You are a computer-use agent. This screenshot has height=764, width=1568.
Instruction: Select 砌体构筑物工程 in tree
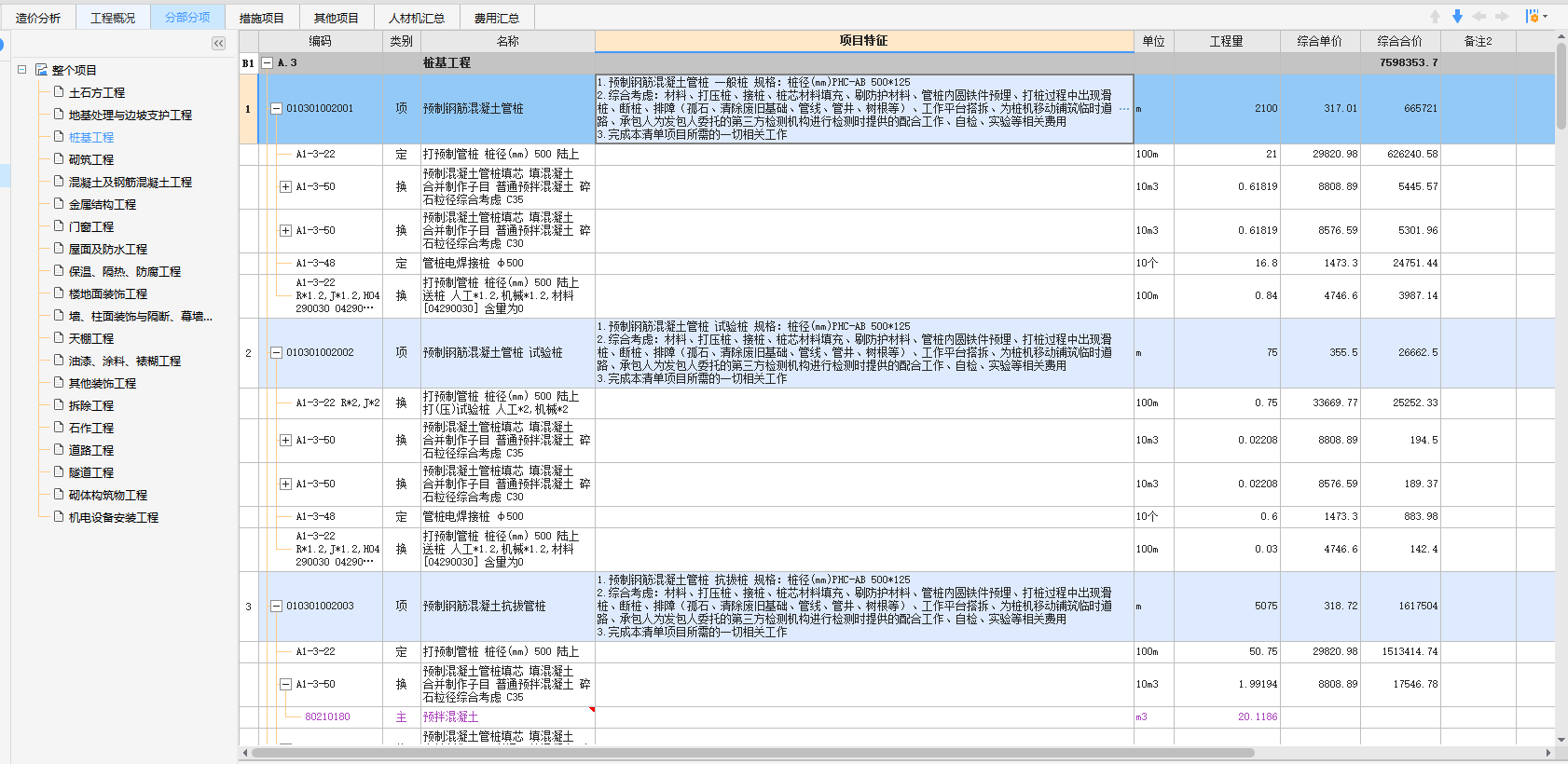pyautogui.click(x=108, y=496)
